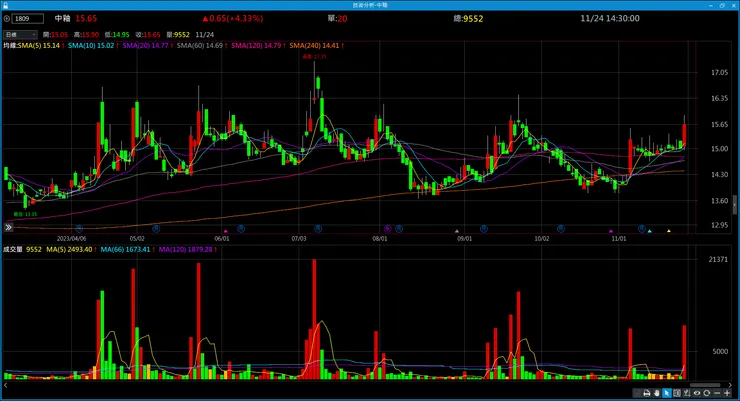Select the hand pan tool

[656, 393]
